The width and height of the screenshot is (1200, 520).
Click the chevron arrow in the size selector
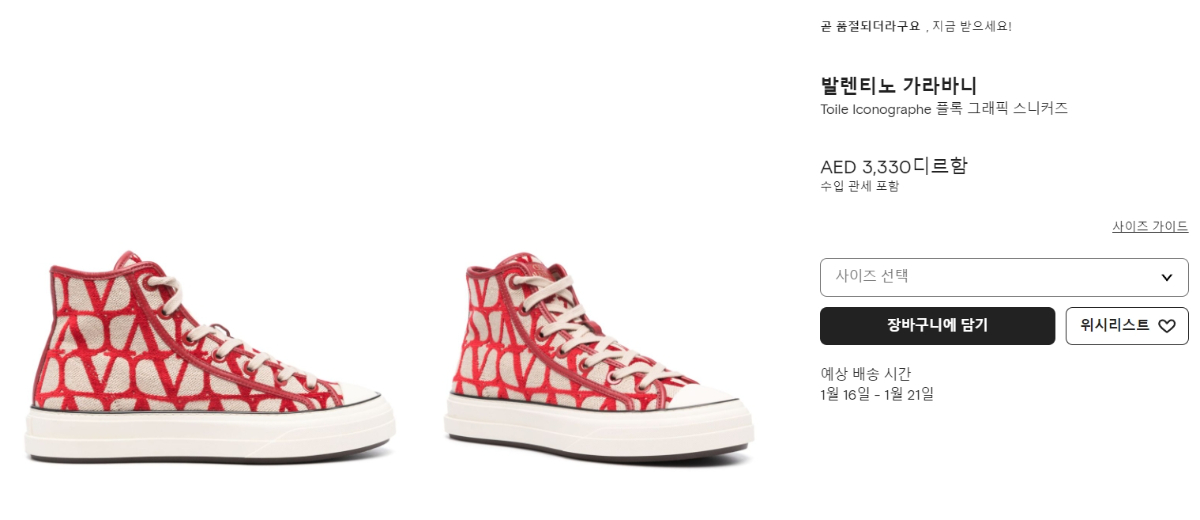click(x=1167, y=277)
